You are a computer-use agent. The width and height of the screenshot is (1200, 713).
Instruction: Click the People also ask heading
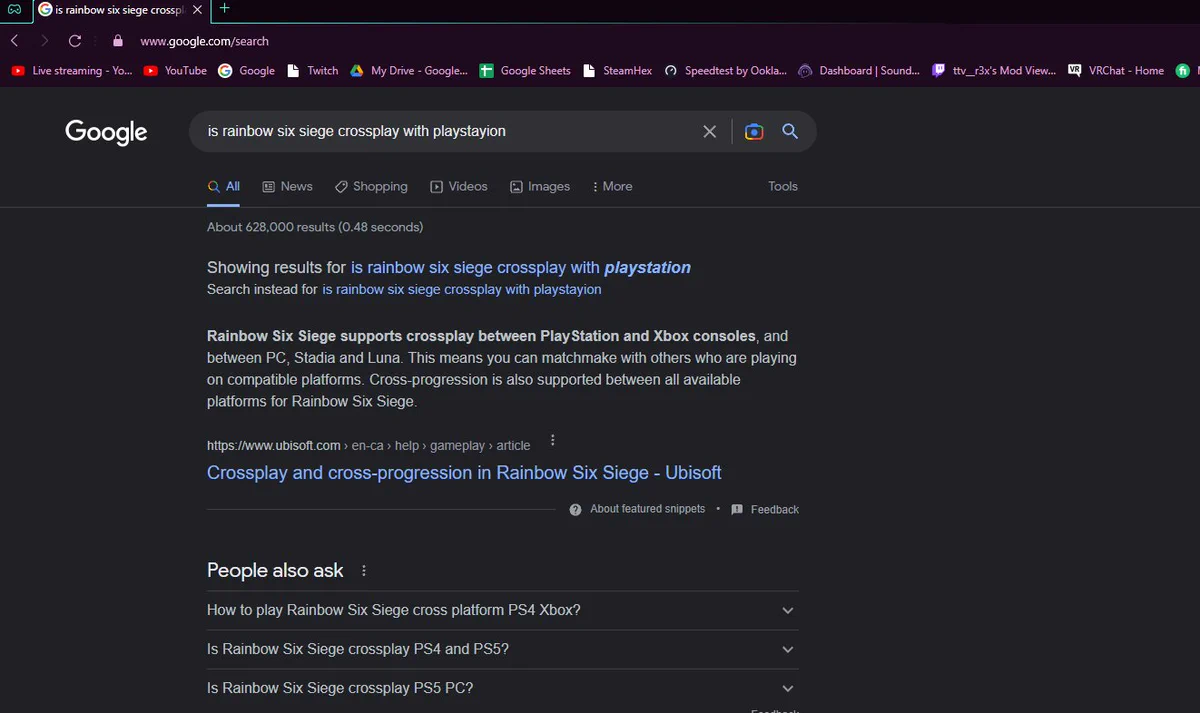[x=275, y=570]
